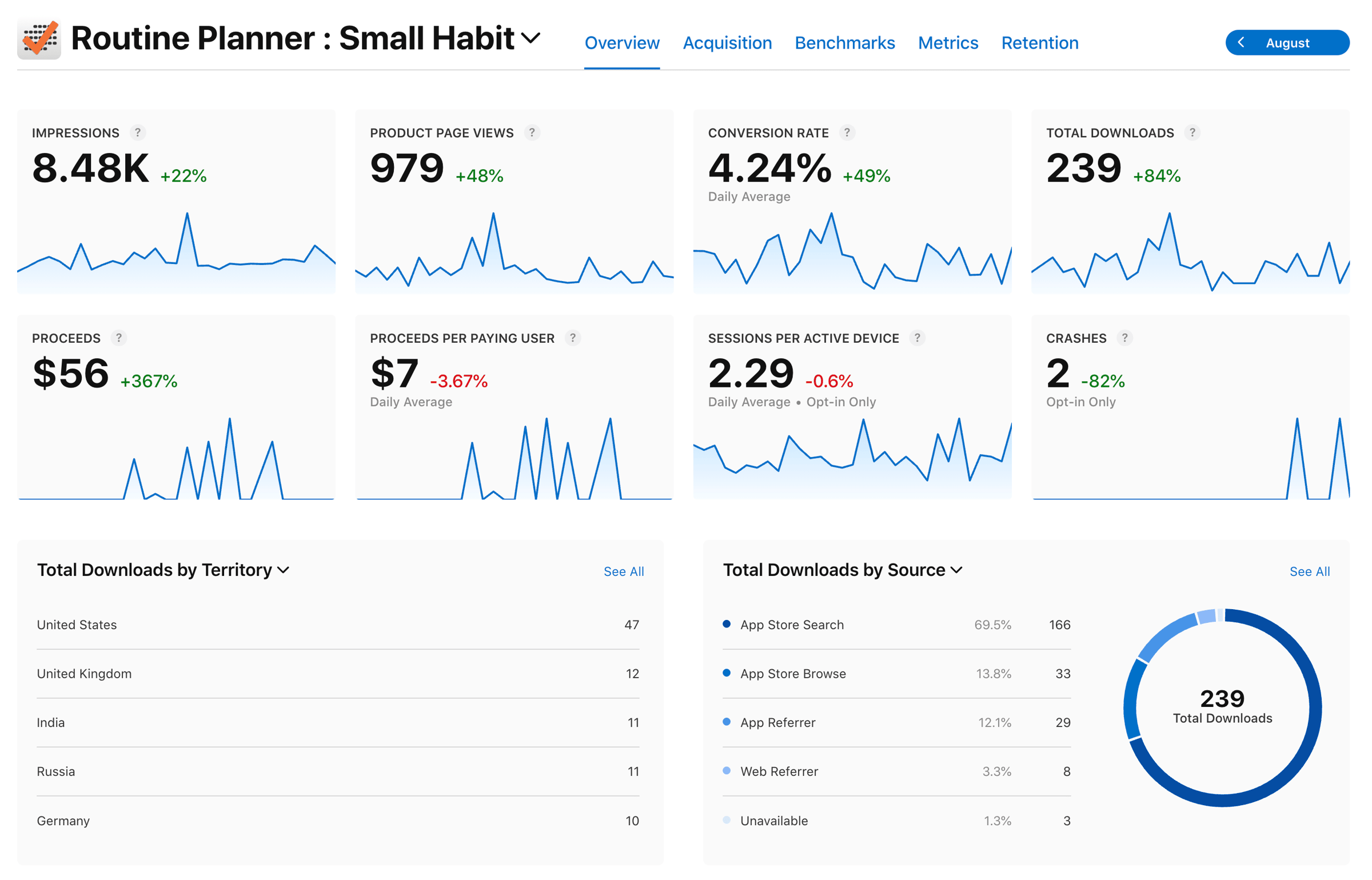Viewport: 1372px width, 880px height.
Task: Select the United States territory row
Action: pos(337,625)
